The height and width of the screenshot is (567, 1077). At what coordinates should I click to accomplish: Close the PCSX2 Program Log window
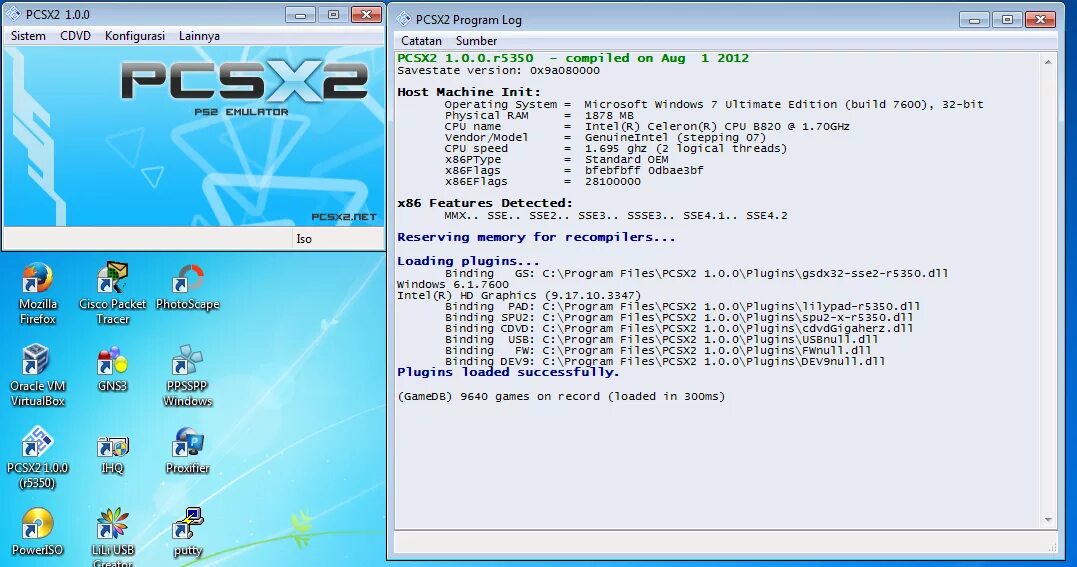click(1040, 20)
